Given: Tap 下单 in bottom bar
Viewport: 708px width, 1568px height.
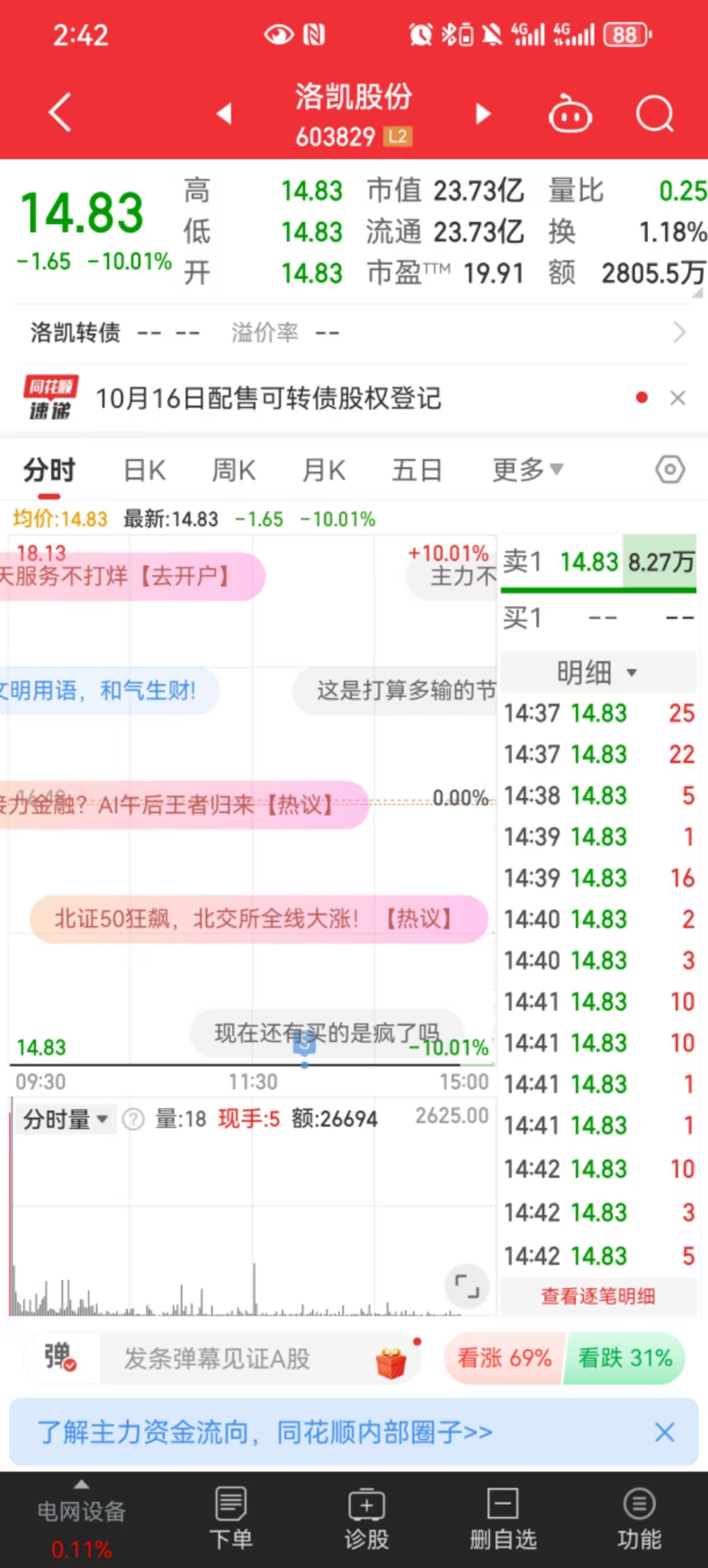Looking at the screenshot, I should [231, 1518].
